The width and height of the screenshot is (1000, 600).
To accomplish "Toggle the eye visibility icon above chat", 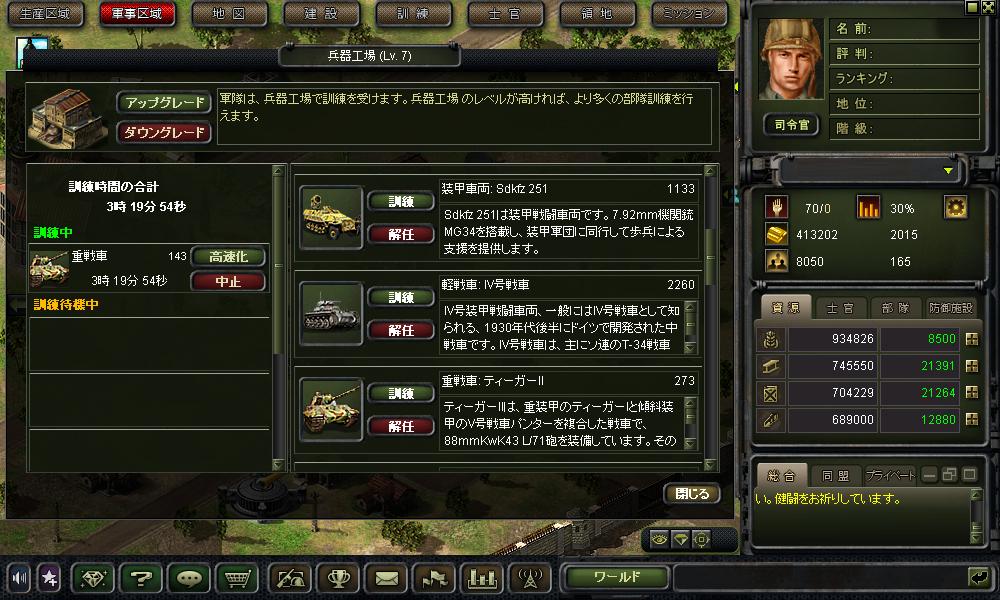I will tap(659, 539).
